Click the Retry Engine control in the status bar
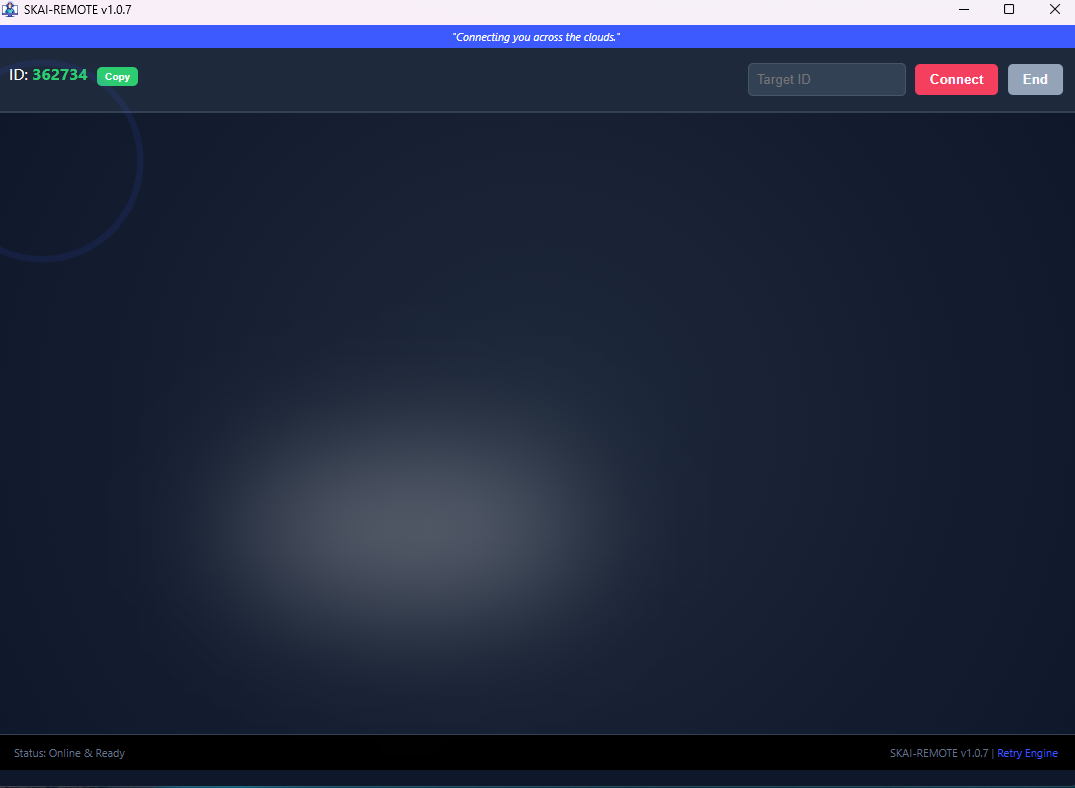 [x=1027, y=753]
